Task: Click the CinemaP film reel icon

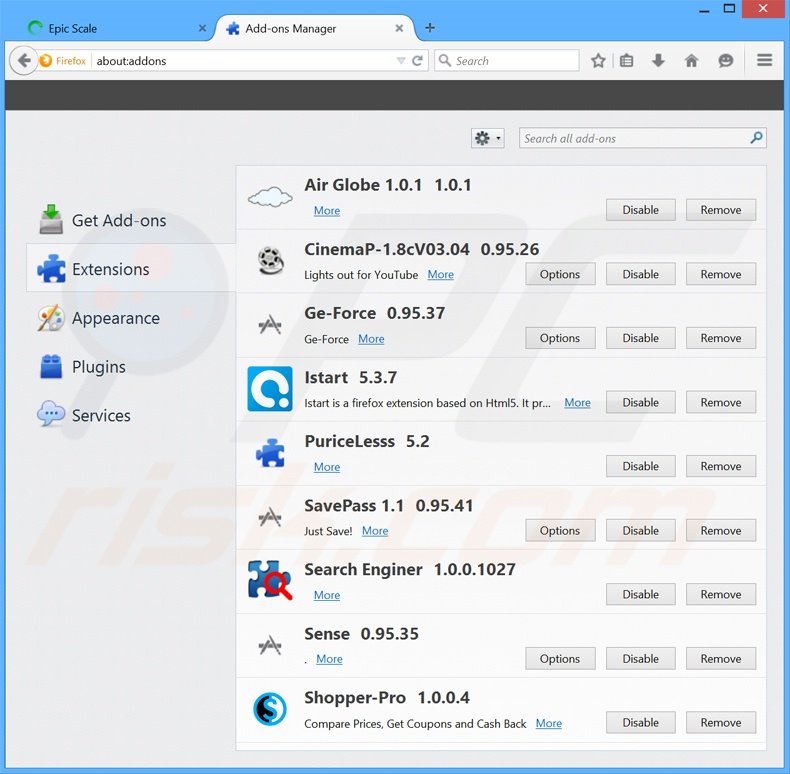Action: [x=271, y=261]
